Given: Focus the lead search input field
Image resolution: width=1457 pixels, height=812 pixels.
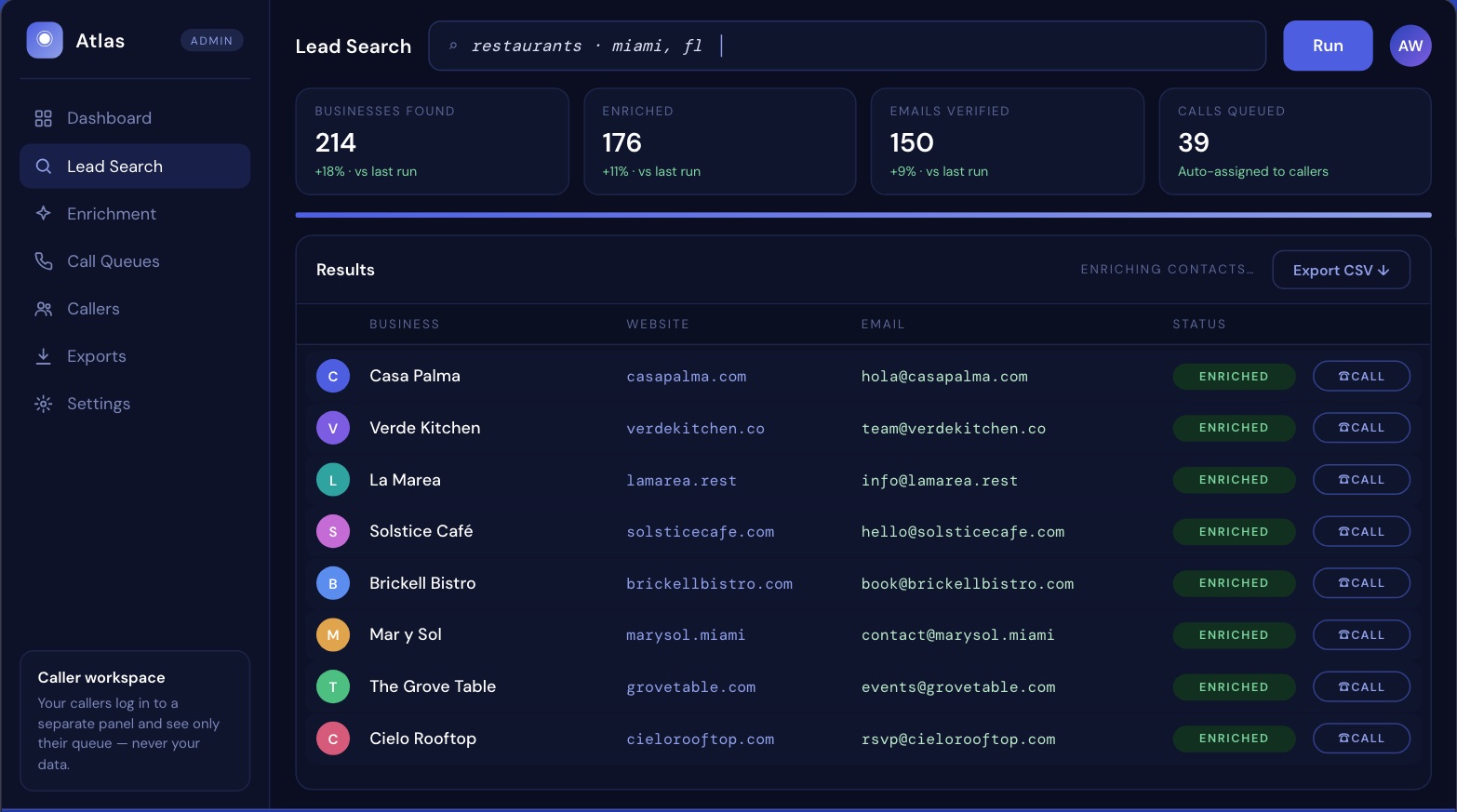Looking at the screenshot, I should [847, 46].
